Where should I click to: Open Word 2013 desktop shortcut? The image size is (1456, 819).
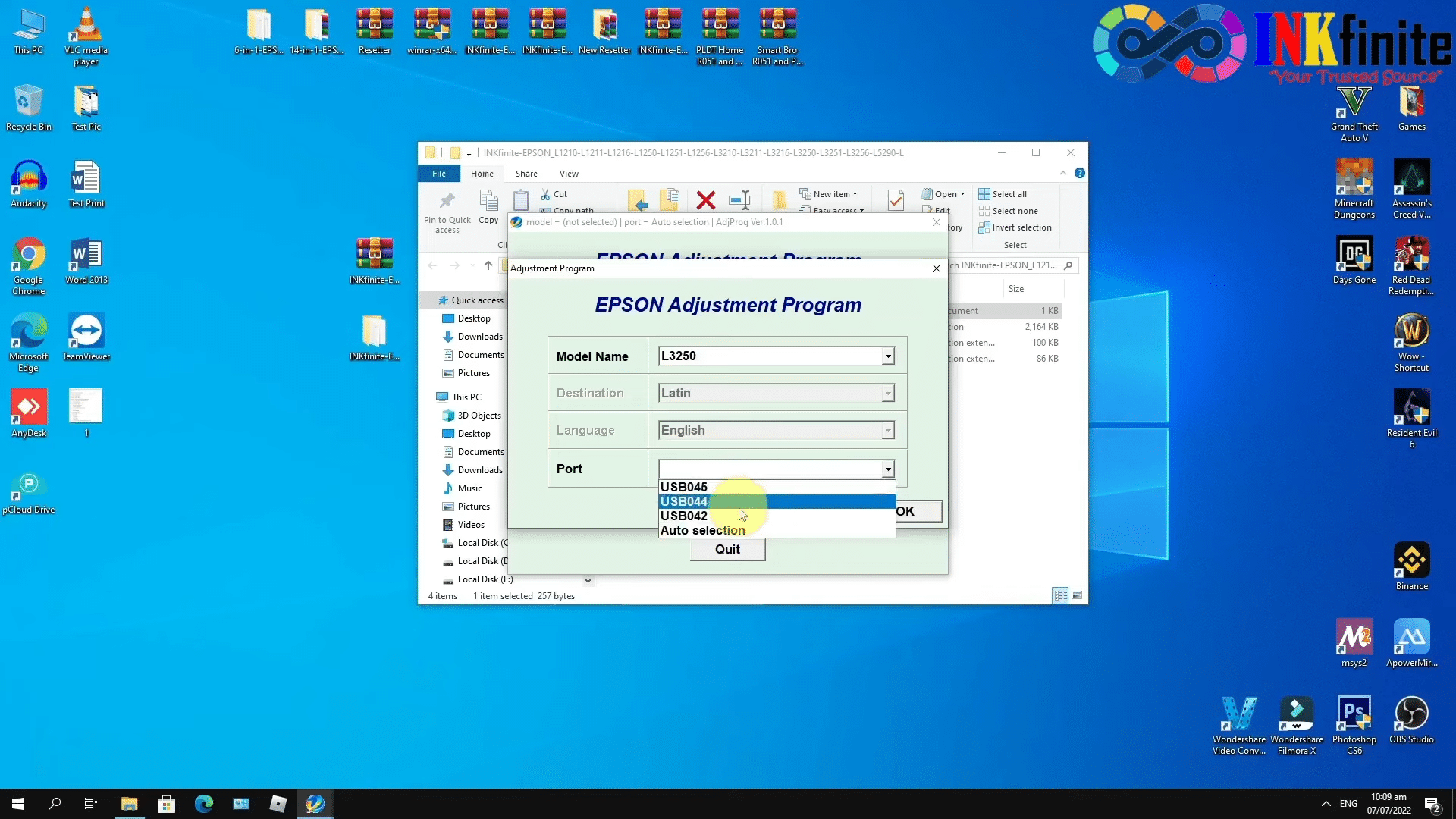coord(86,261)
